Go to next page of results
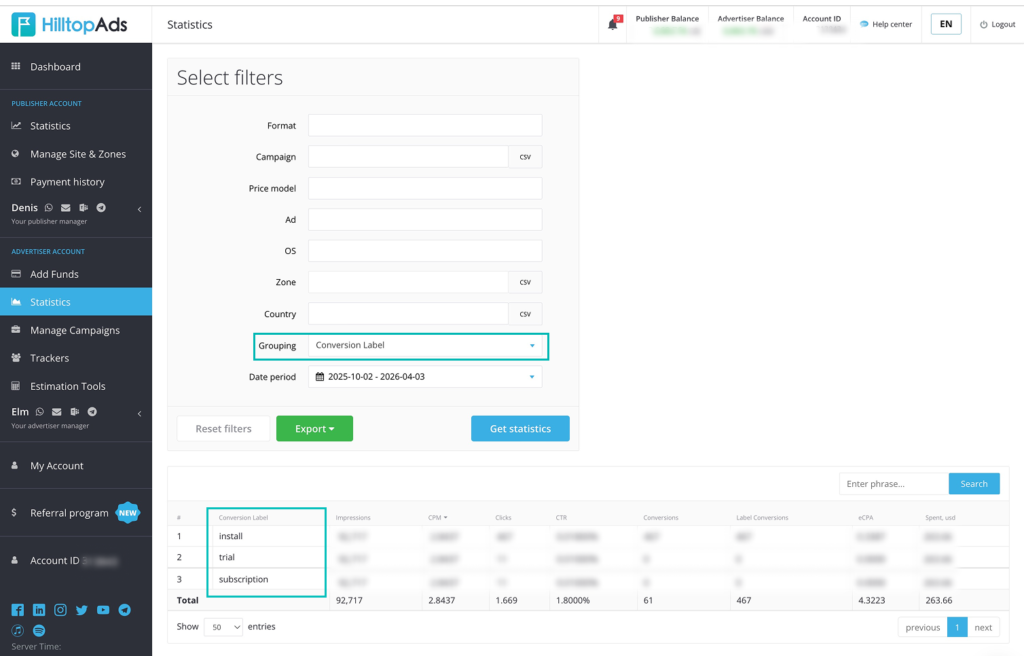 (x=984, y=627)
